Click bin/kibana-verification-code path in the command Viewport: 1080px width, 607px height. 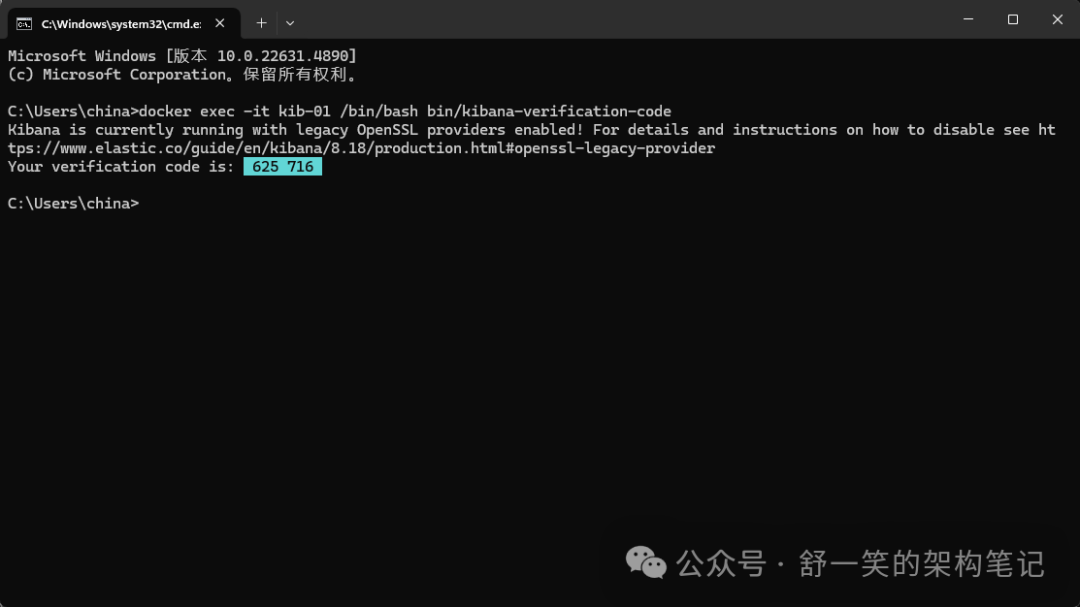(x=549, y=112)
